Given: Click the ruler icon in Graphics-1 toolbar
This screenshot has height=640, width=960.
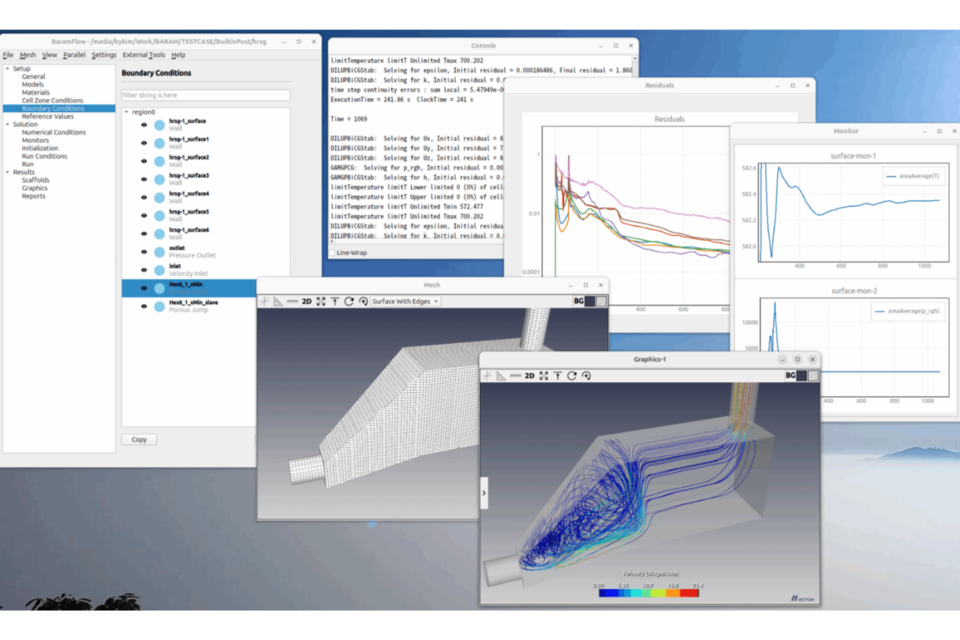Looking at the screenshot, I should point(502,376).
